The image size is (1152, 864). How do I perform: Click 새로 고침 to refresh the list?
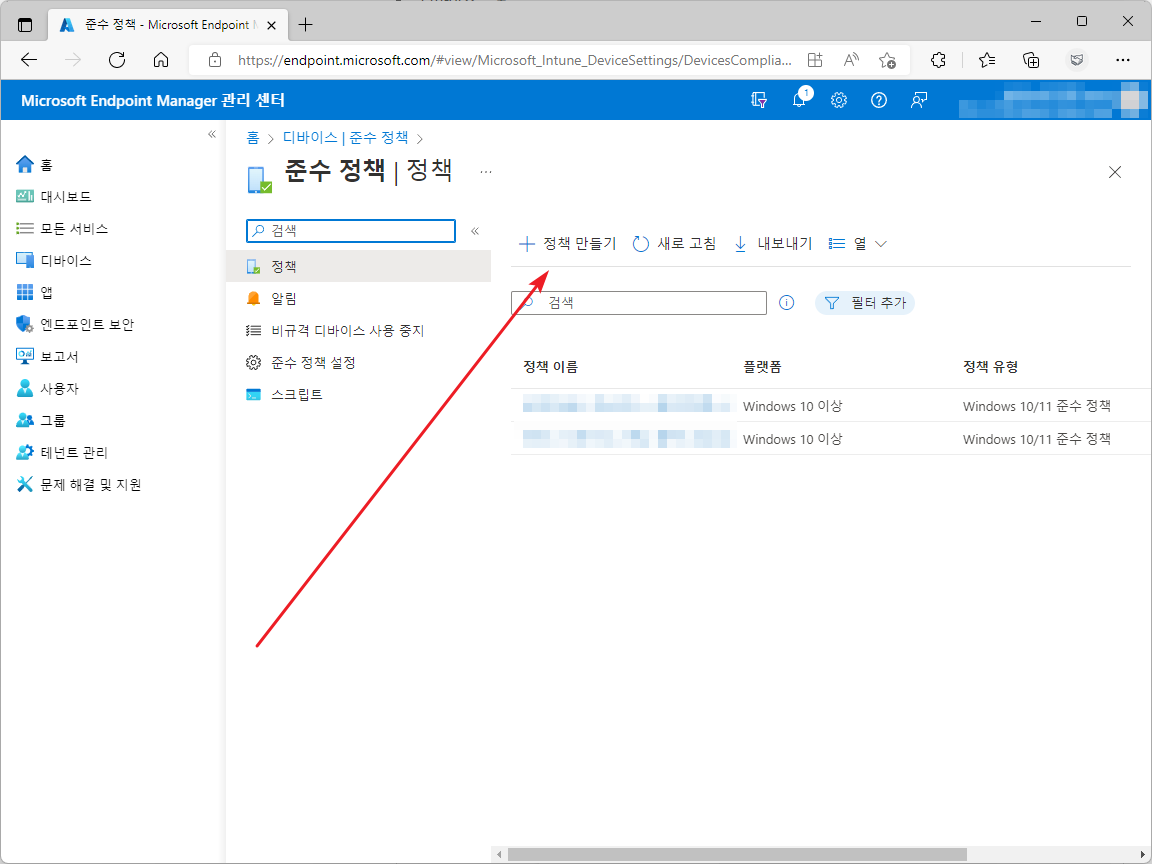674,244
